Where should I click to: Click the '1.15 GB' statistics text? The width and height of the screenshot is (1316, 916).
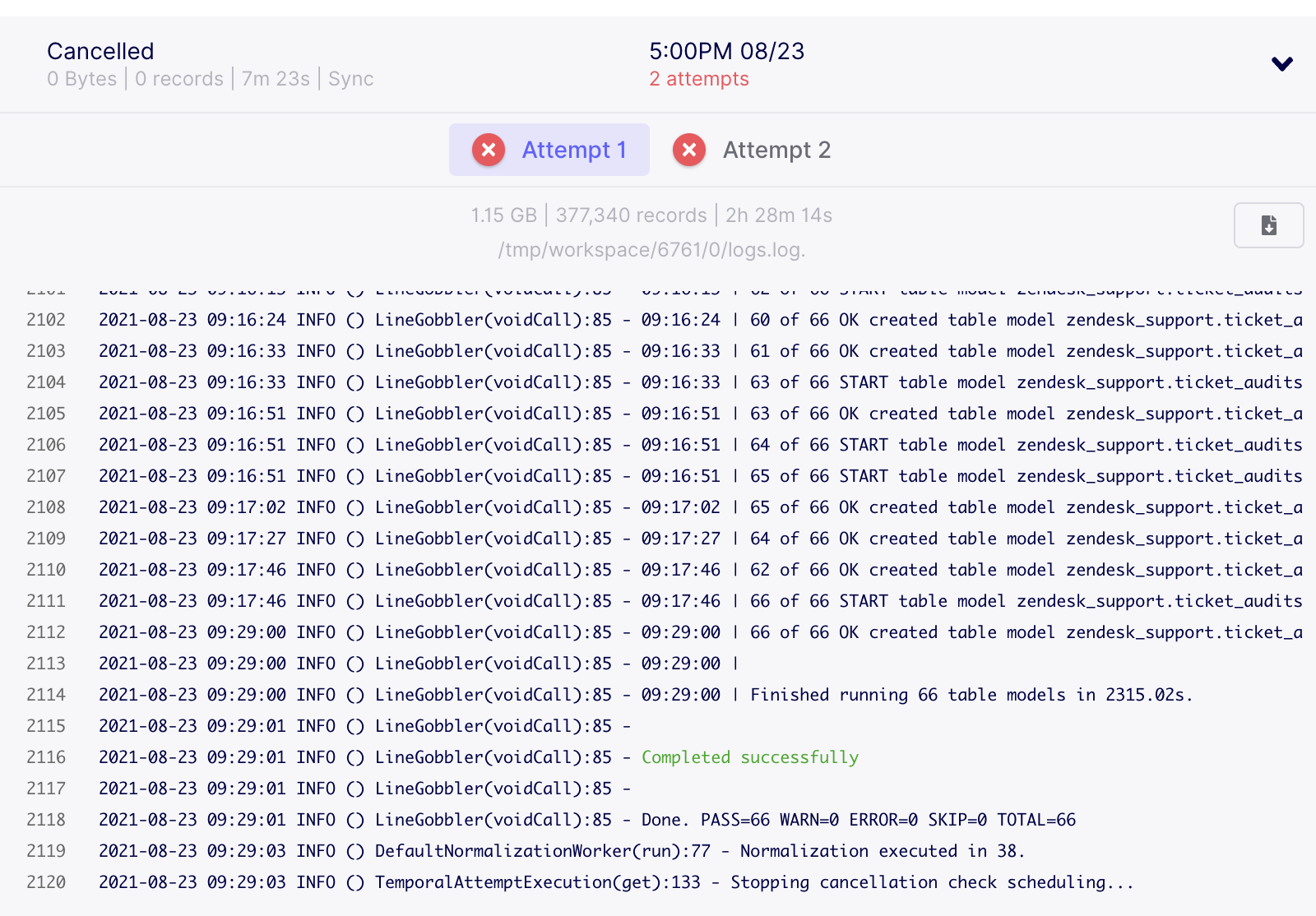[x=503, y=215]
